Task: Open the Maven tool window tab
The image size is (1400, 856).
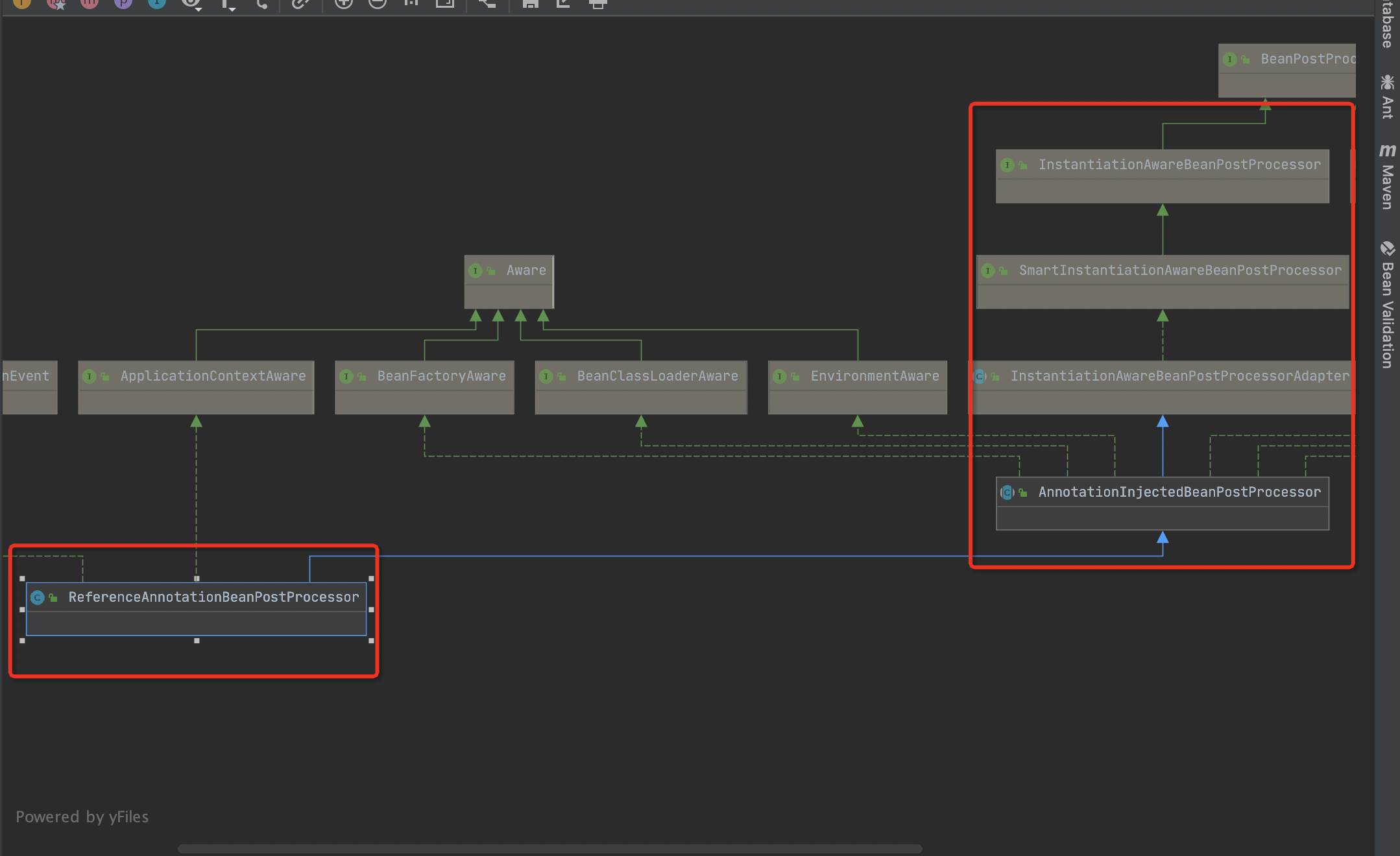Action: pos(1387,176)
